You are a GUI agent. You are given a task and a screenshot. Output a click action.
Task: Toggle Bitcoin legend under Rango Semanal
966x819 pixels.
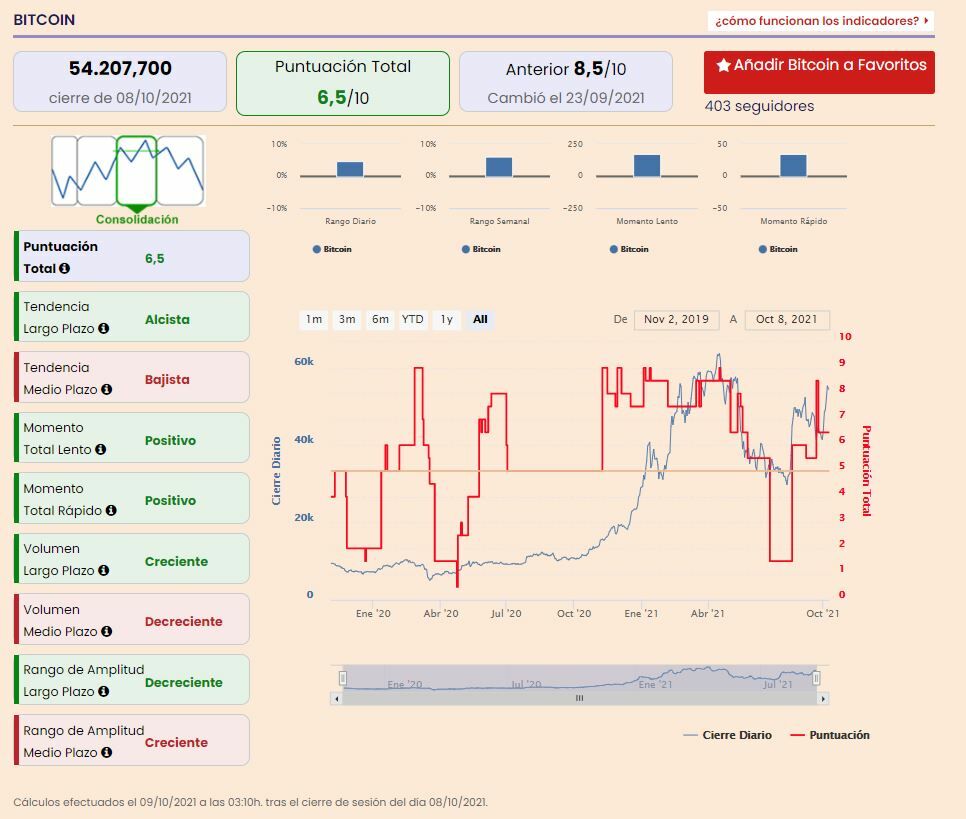(x=481, y=249)
